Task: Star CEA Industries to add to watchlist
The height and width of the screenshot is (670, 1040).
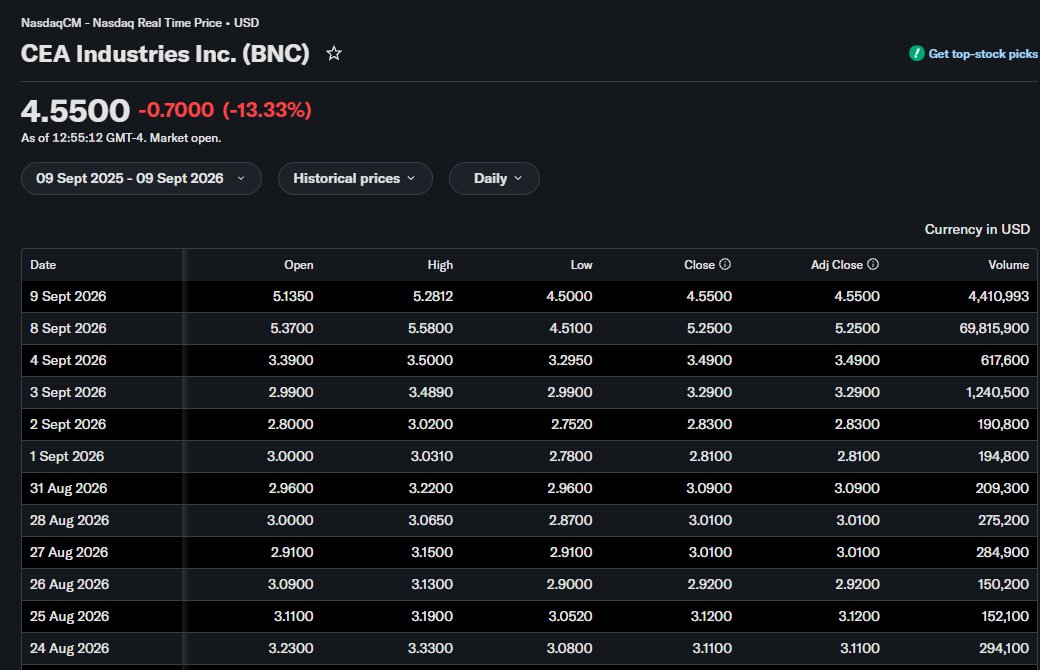Action: coord(334,53)
